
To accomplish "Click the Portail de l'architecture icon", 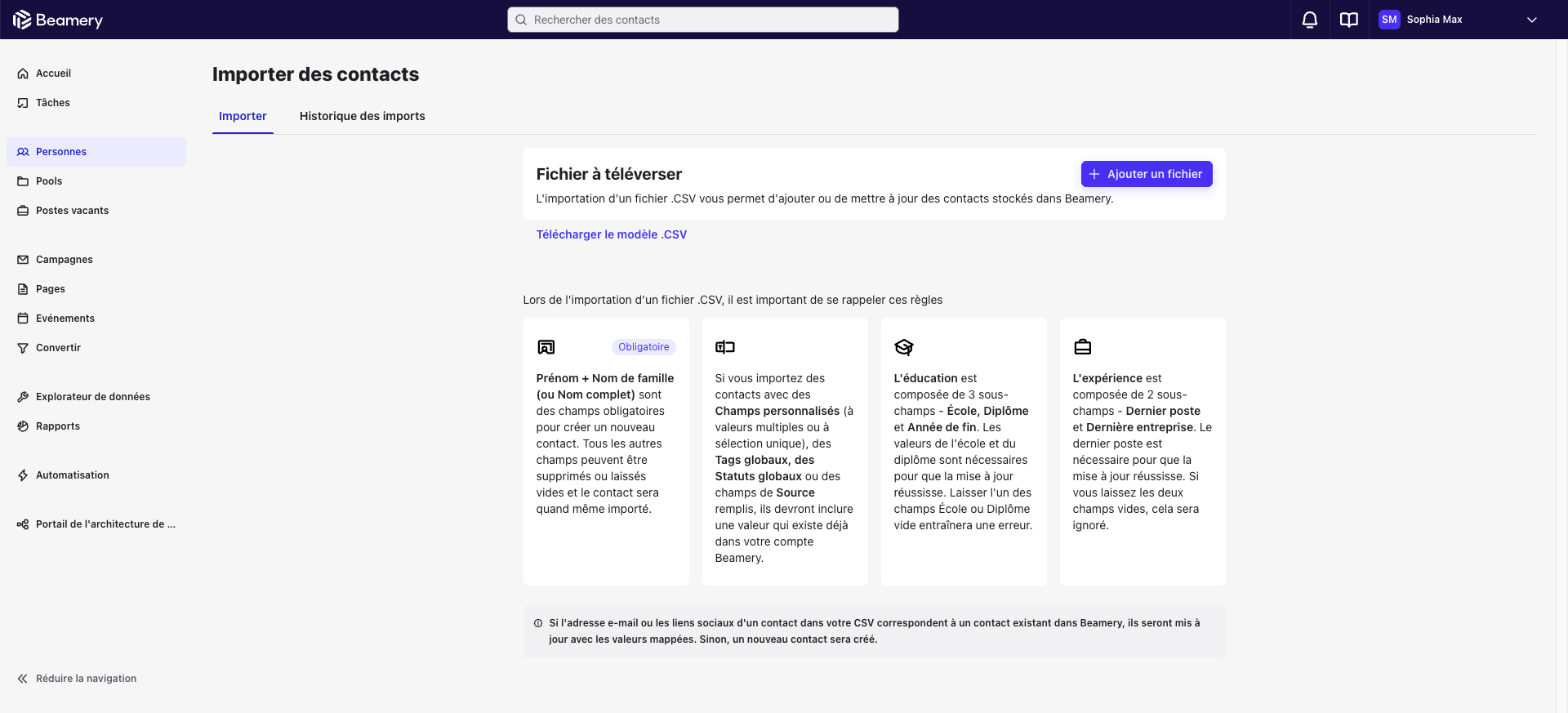I will 23,524.
